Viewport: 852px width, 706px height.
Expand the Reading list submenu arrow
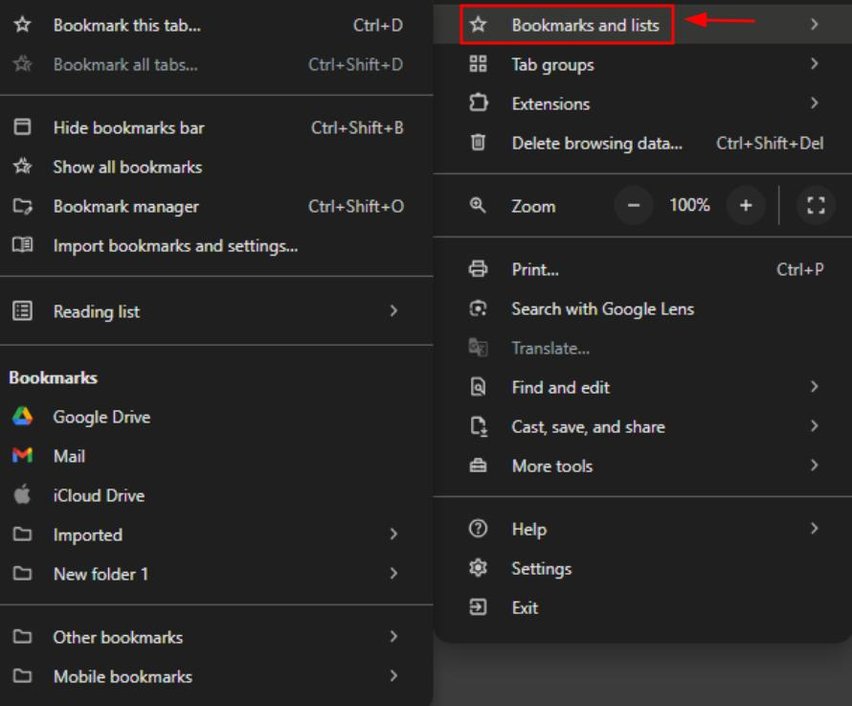tap(394, 310)
